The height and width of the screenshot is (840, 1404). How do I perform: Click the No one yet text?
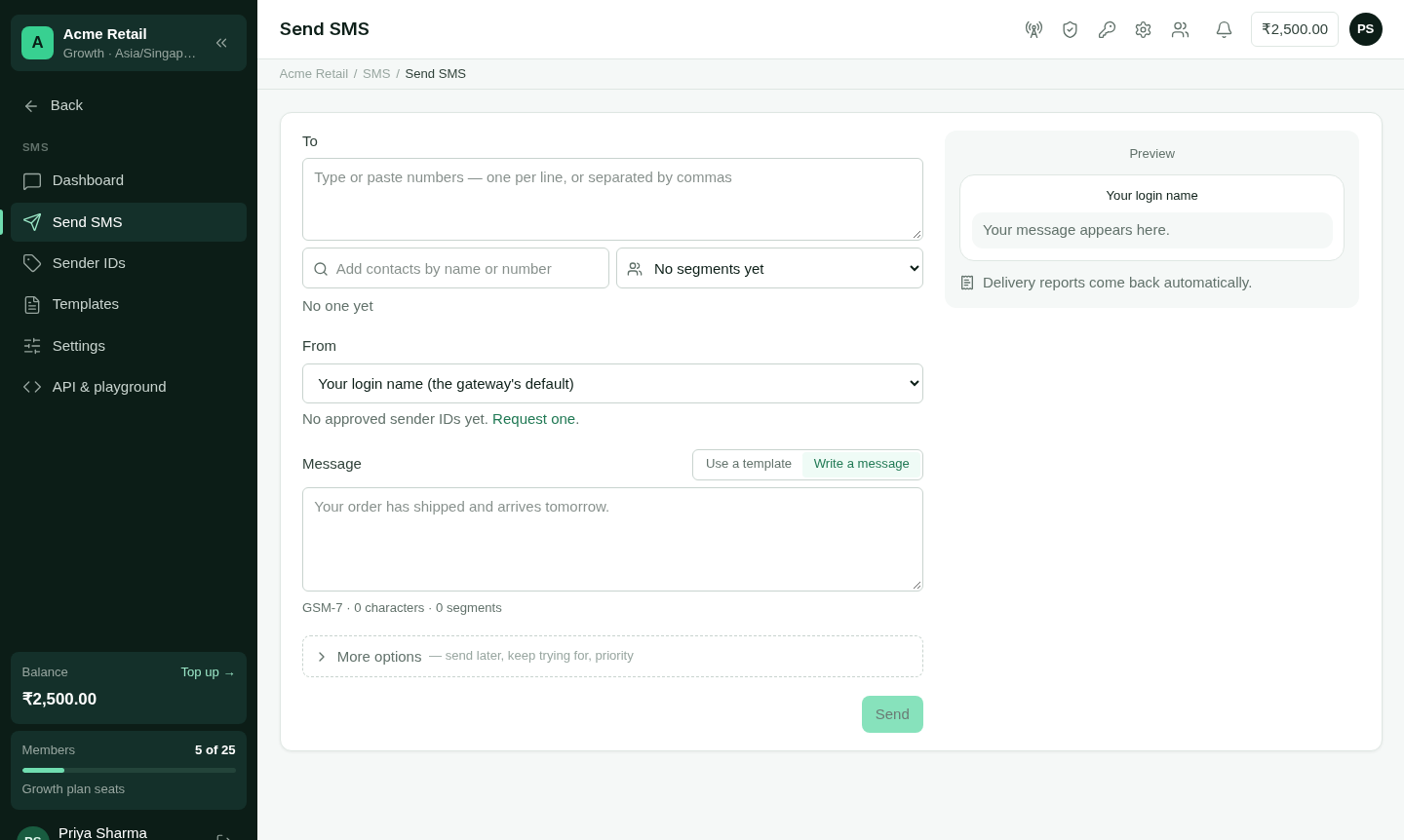(x=337, y=306)
